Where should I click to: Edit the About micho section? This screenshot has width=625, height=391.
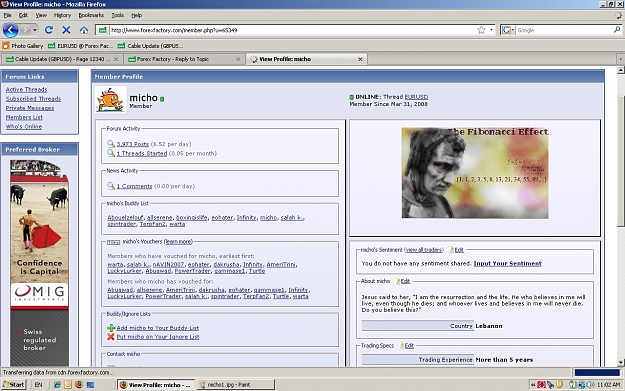[405, 281]
